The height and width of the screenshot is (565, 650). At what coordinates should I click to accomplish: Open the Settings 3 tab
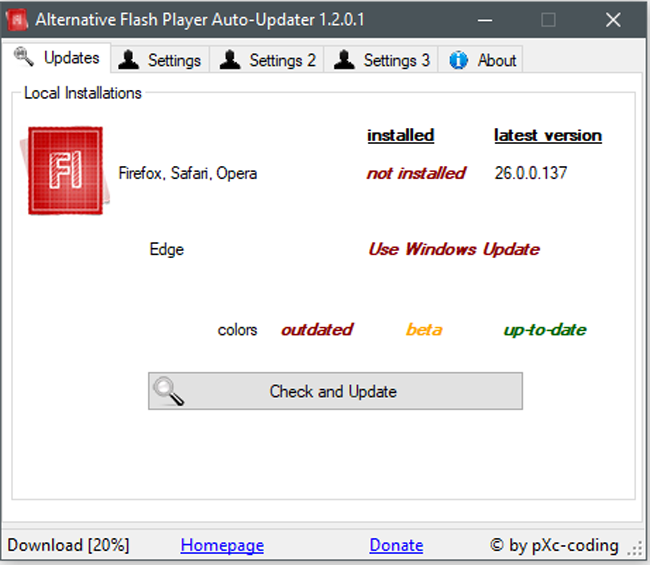point(381,61)
